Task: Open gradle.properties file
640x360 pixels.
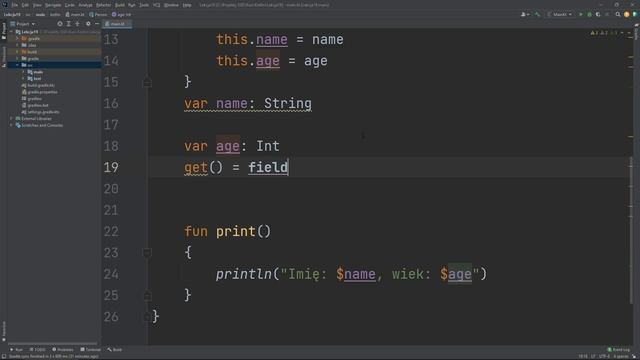Action: [40, 92]
